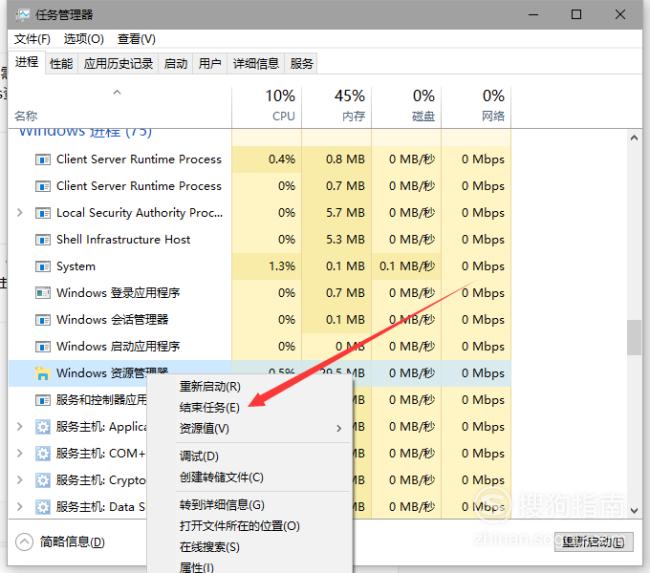
Task: Select Windows 会话管理器 row name
Action: (112, 320)
